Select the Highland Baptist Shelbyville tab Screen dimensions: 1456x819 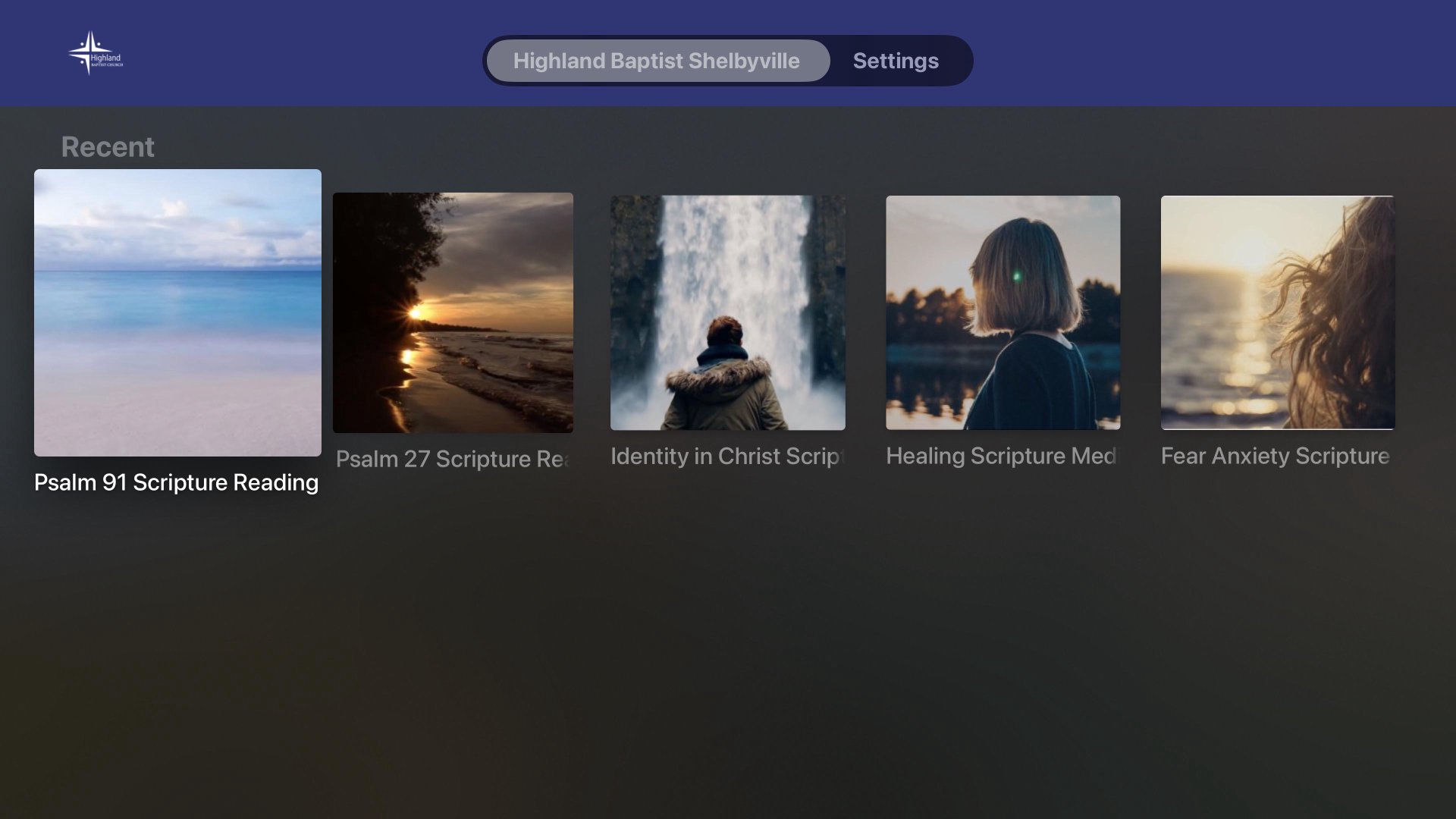pos(657,61)
